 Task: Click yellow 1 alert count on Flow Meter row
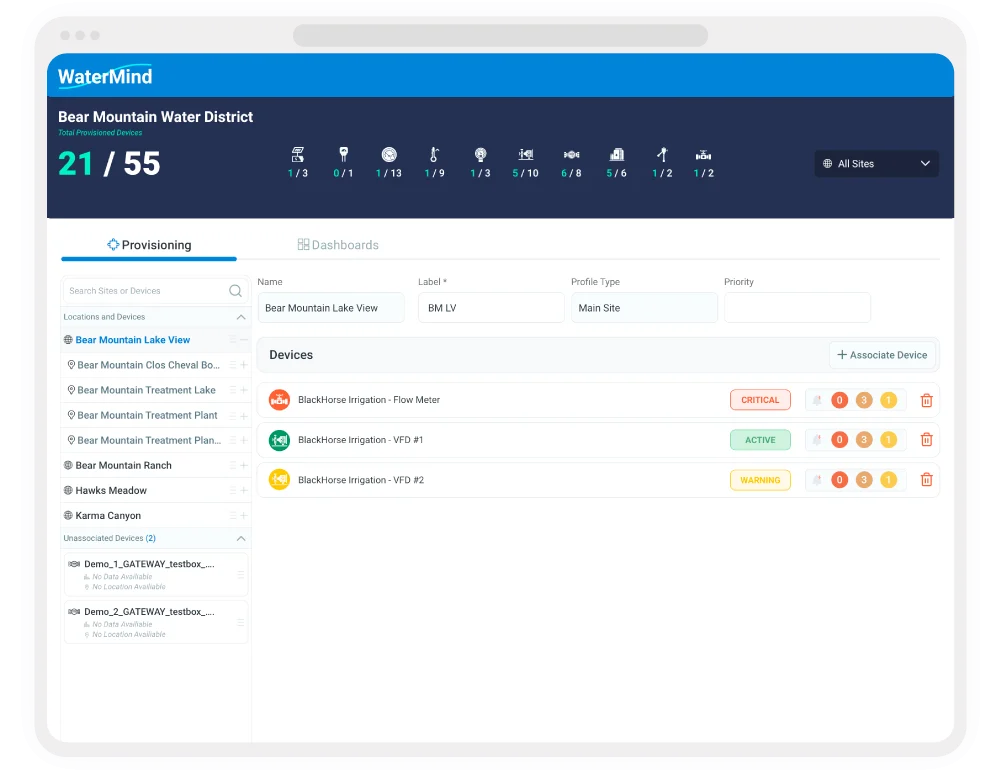coord(889,400)
